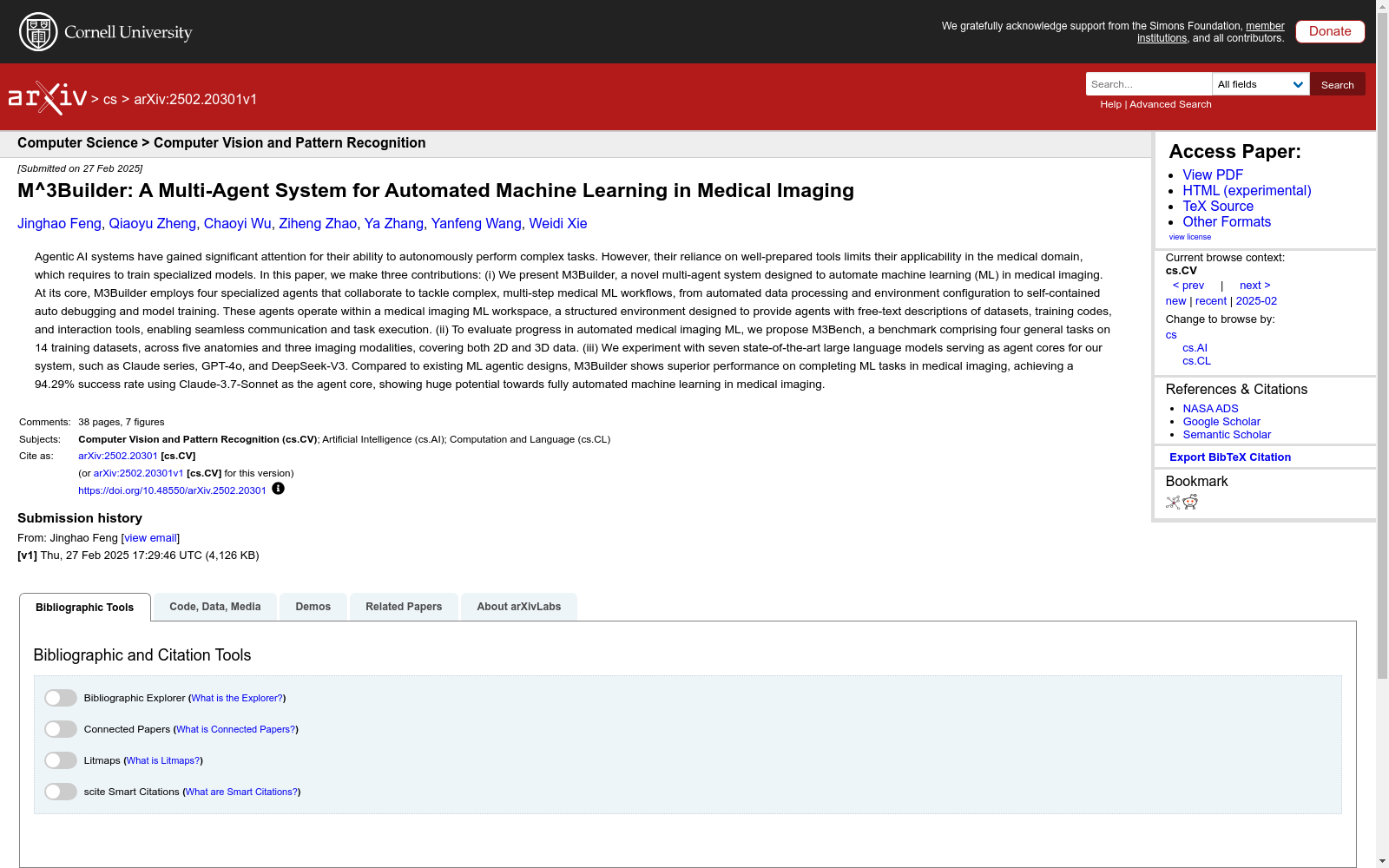Open the All fields search dropdown
This screenshot has height=868, width=1389.
point(1261,84)
